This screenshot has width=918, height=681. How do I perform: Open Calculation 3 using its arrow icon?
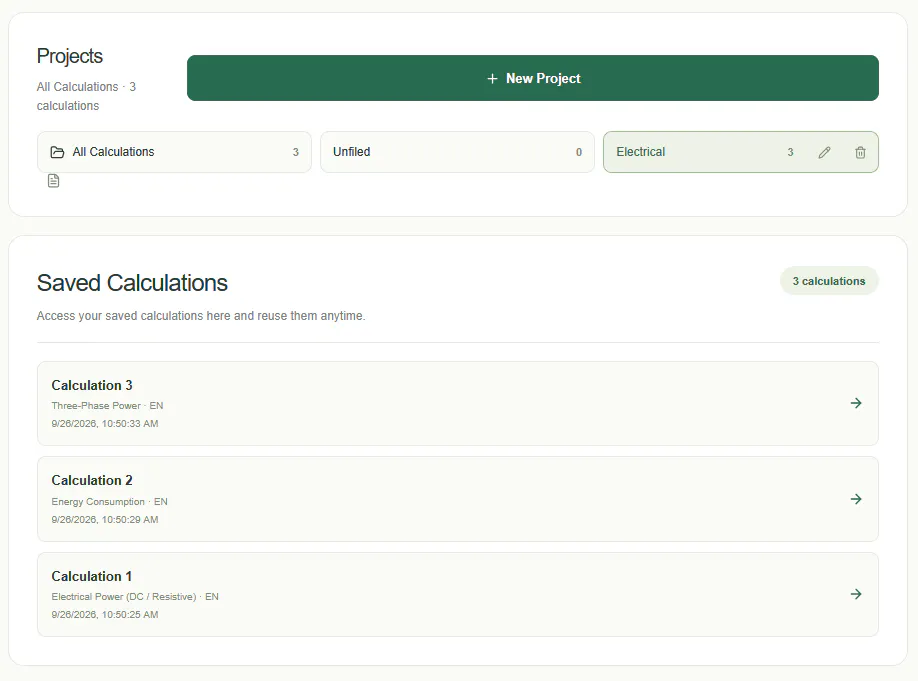[x=856, y=403]
